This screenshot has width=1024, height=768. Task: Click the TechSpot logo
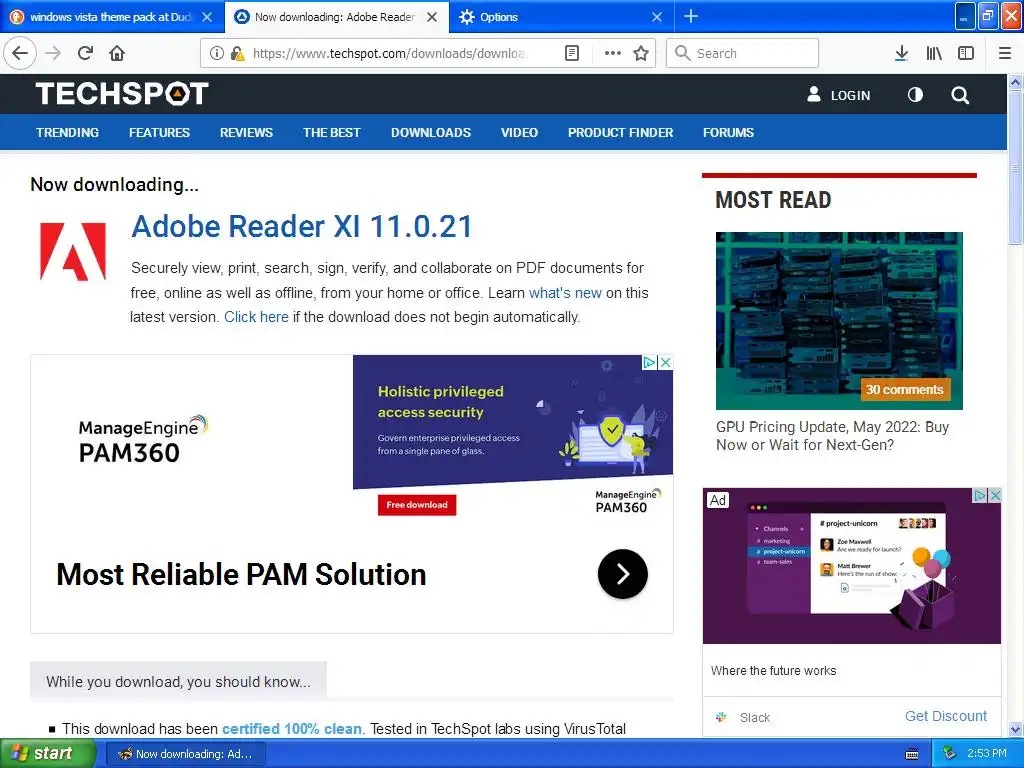122,93
